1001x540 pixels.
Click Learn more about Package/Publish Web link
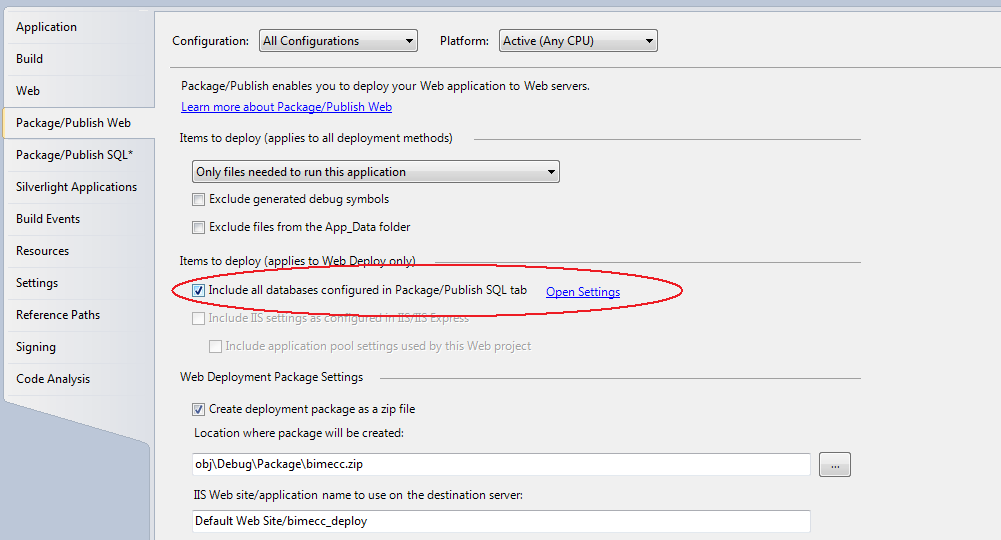point(287,107)
